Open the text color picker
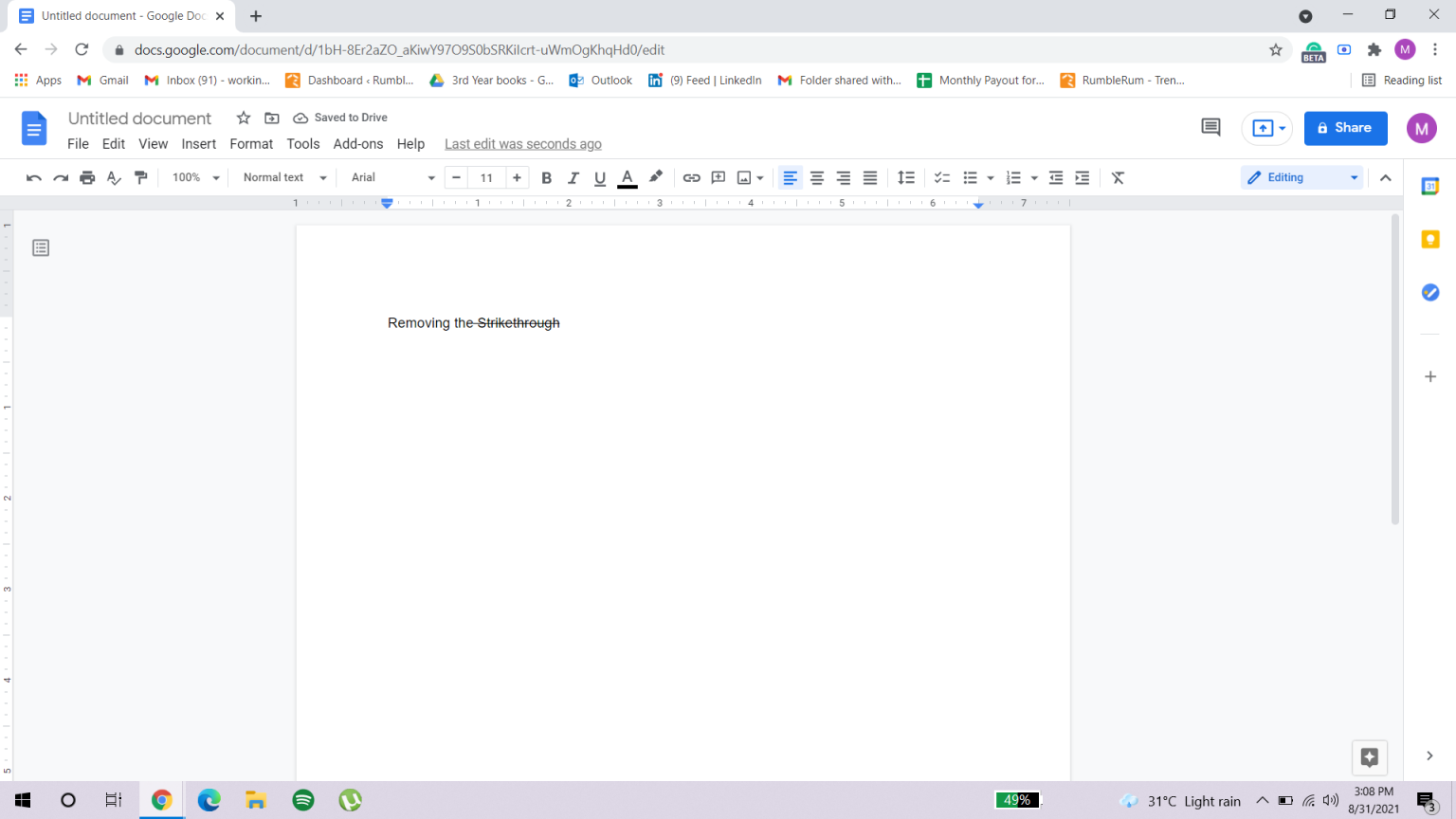The height and width of the screenshot is (819, 1456). pyautogui.click(x=627, y=177)
